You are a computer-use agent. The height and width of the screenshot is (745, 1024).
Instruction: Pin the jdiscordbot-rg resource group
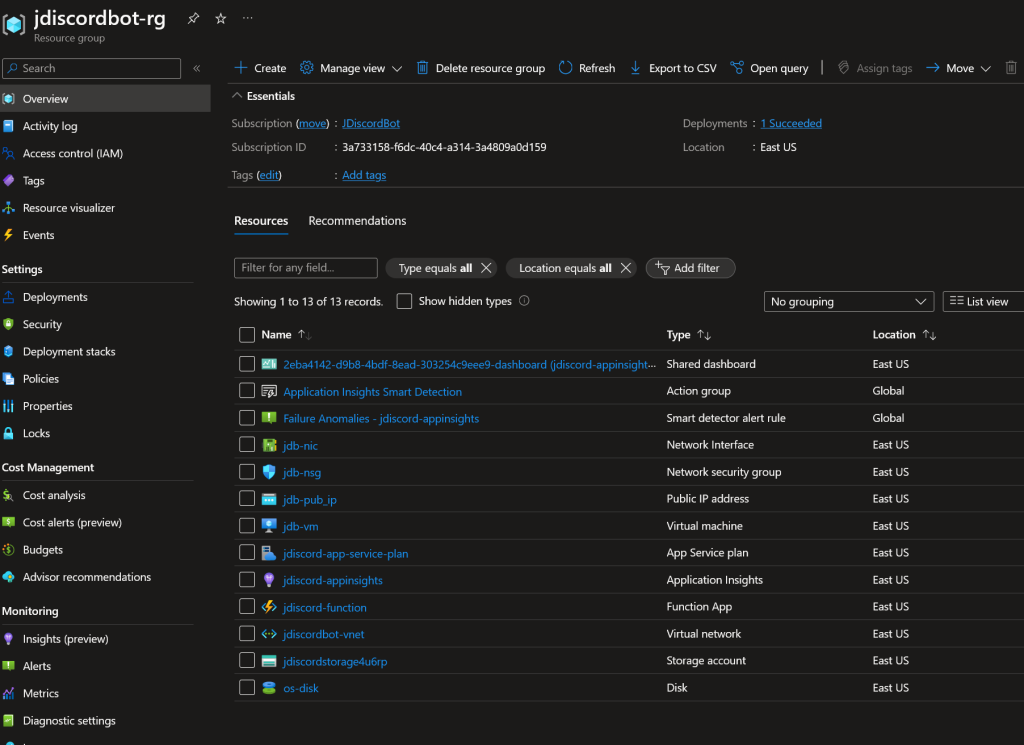click(193, 18)
